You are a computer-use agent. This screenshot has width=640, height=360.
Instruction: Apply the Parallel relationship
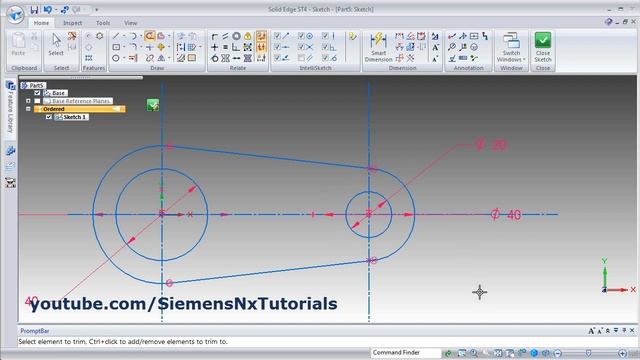tap(225, 36)
